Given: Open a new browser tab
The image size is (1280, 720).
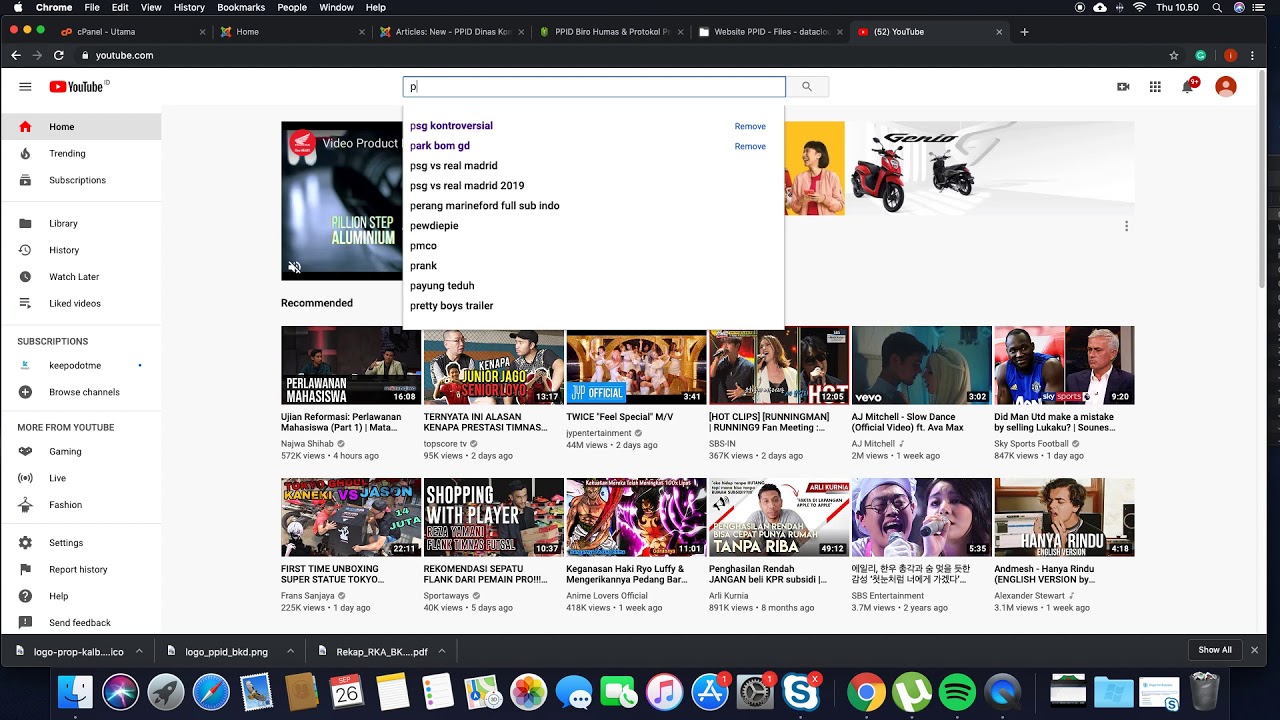Looking at the screenshot, I should tap(1024, 32).
